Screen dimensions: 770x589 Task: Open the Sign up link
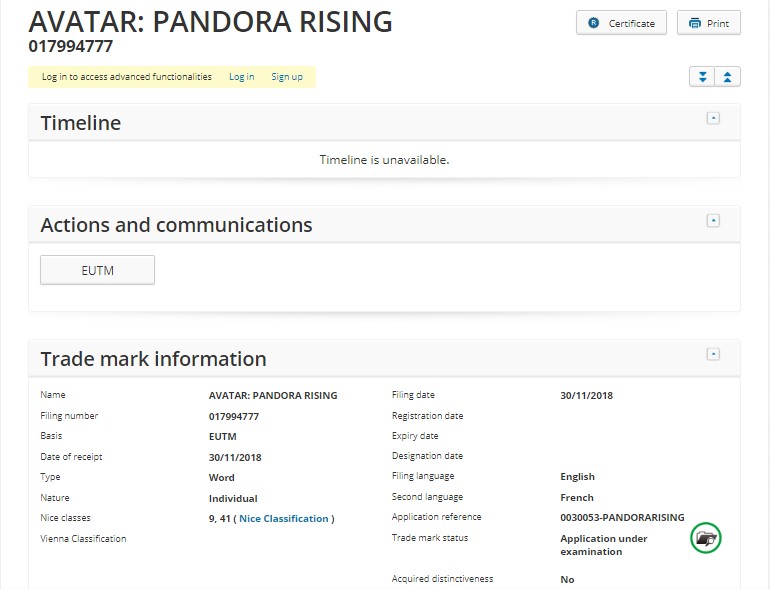click(287, 77)
